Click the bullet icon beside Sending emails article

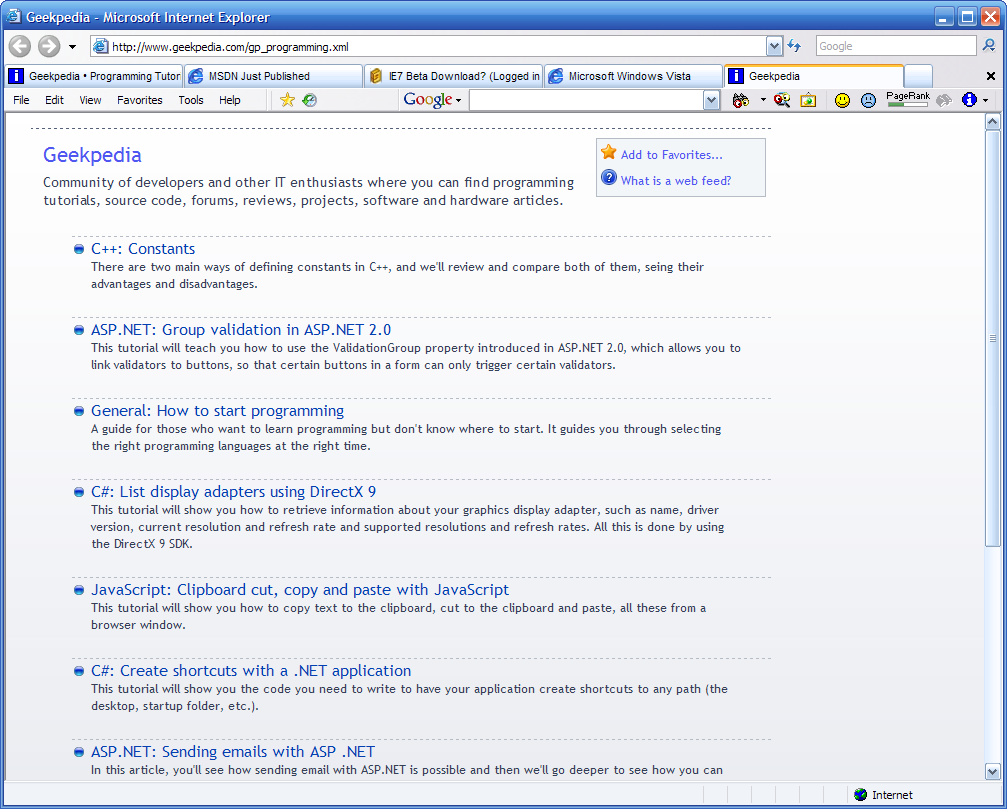click(79, 752)
